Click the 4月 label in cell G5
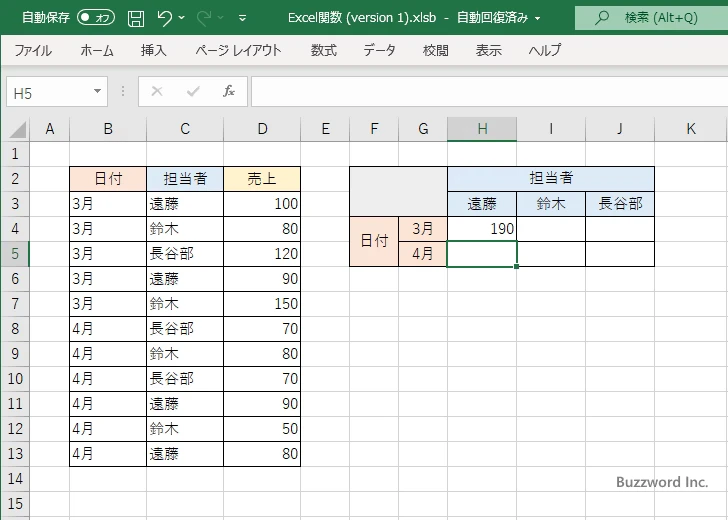Viewport: 728px width, 520px height. pos(423,254)
